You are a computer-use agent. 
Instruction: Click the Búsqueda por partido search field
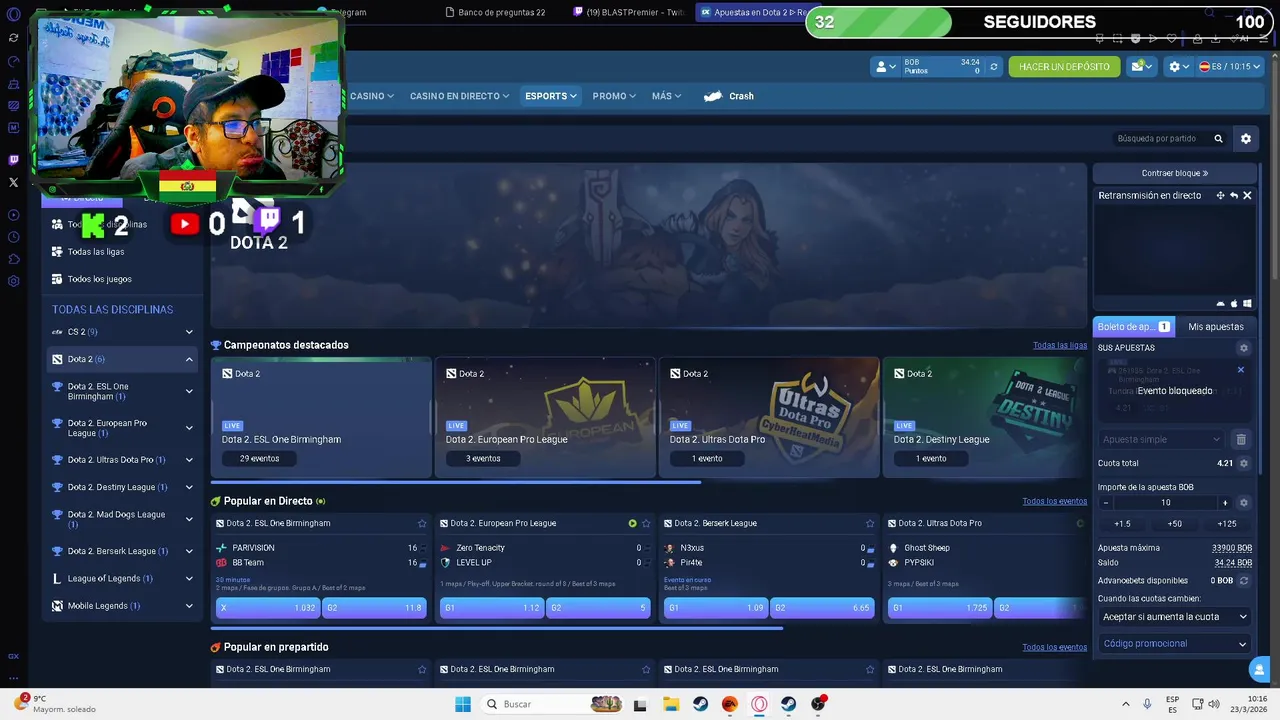[x=1160, y=139]
